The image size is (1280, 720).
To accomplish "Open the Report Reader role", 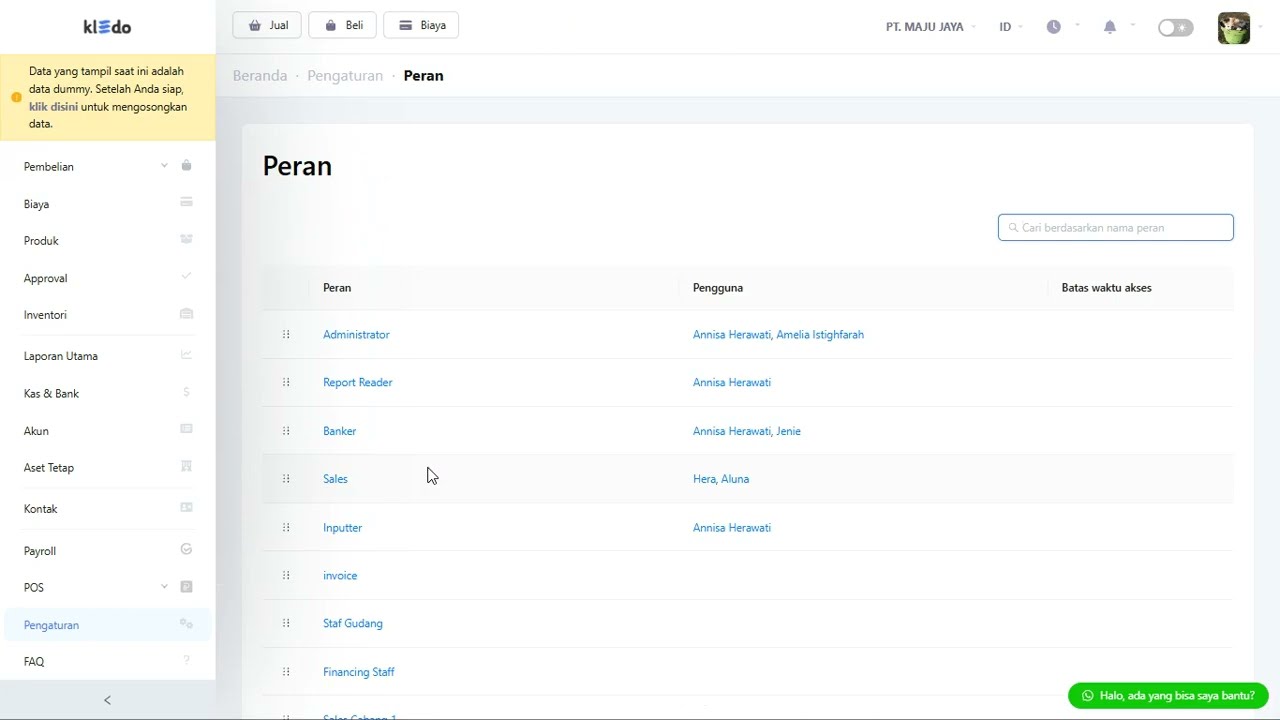I will (x=357, y=382).
